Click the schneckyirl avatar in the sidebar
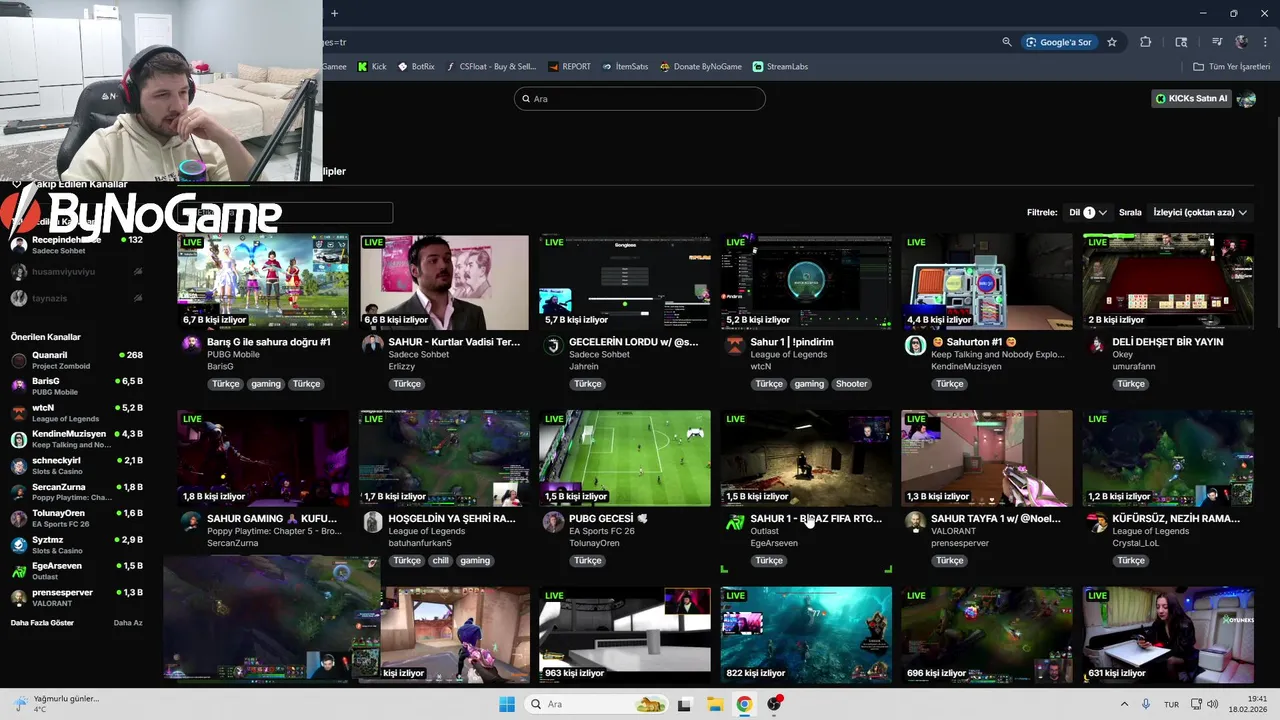This screenshot has width=1280, height=720. 19,466
